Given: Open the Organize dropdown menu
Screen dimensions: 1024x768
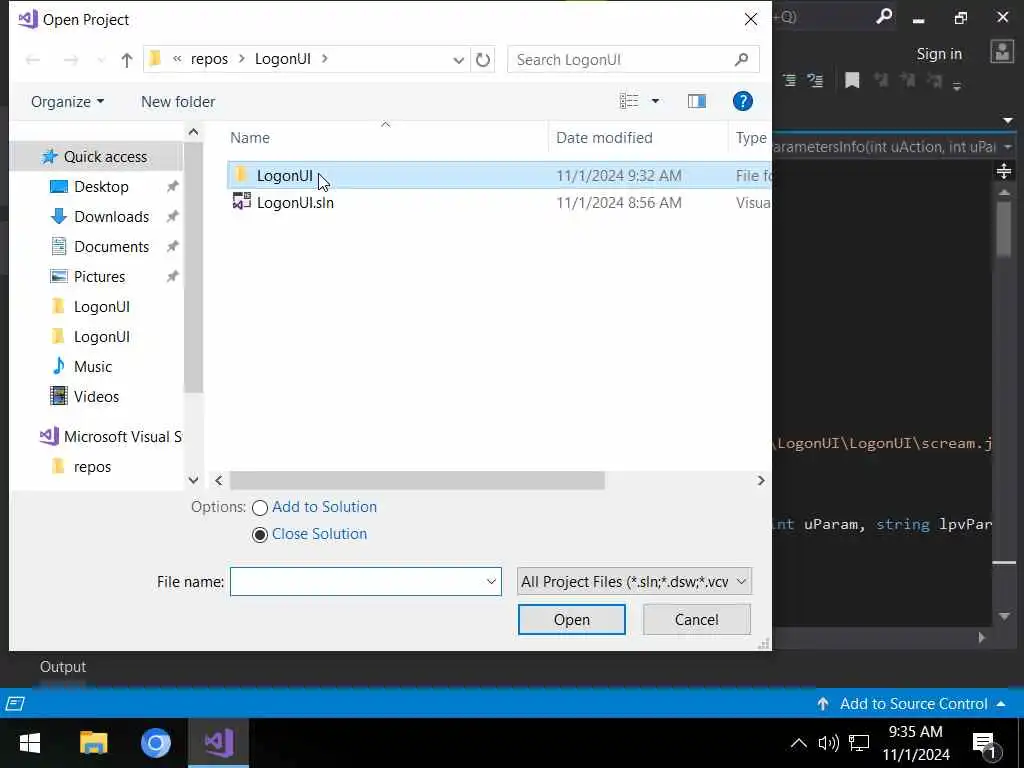Looking at the screenshot, I should click(x=67, y=102).
